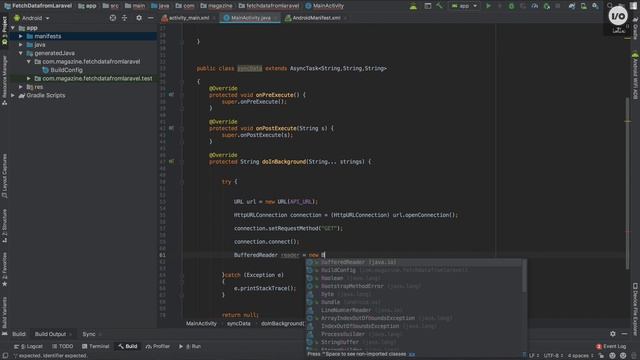The image size is (640, 360).
Task: Switch to activity_main.xml editor tab
Action: 188,18
